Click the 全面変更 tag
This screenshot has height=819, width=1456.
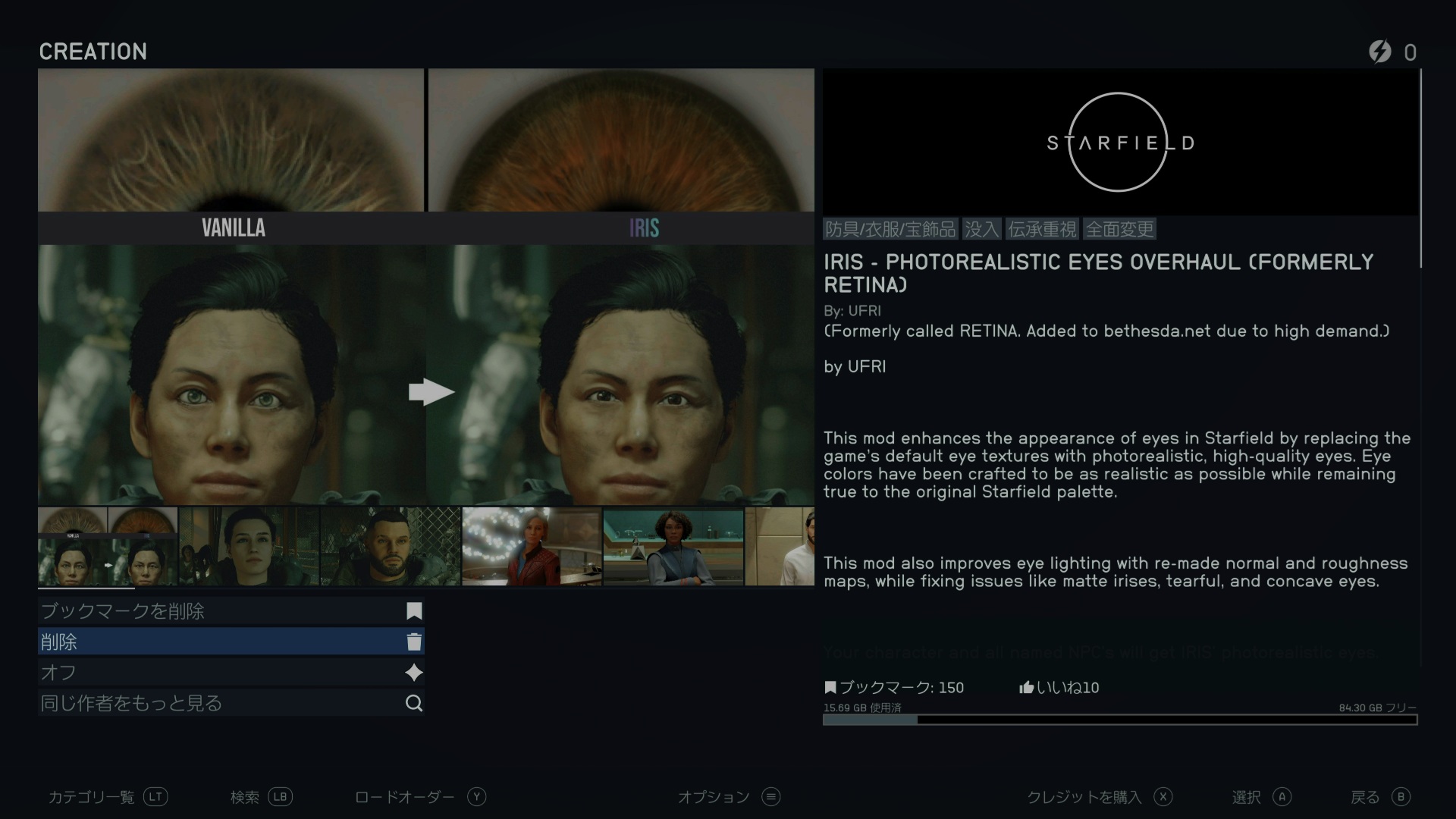(x=1120, y=229)
